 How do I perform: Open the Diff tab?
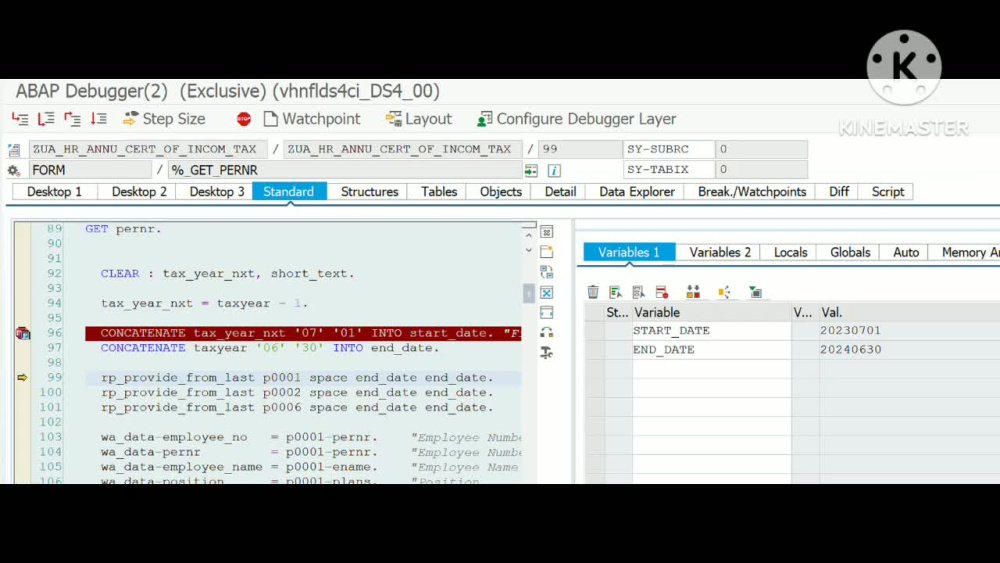pos(839,191)
